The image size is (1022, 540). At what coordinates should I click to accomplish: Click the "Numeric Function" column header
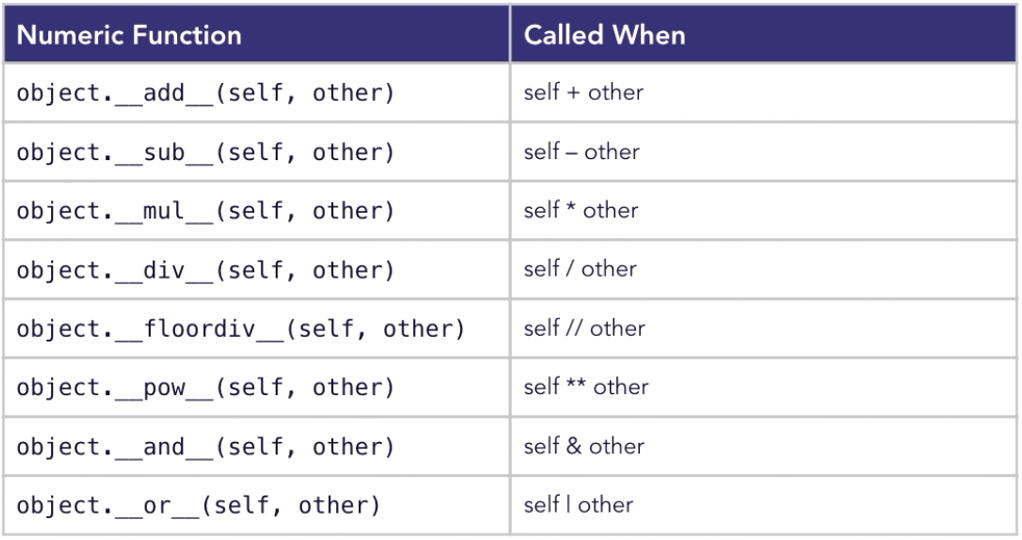click(x=130, y=36)
